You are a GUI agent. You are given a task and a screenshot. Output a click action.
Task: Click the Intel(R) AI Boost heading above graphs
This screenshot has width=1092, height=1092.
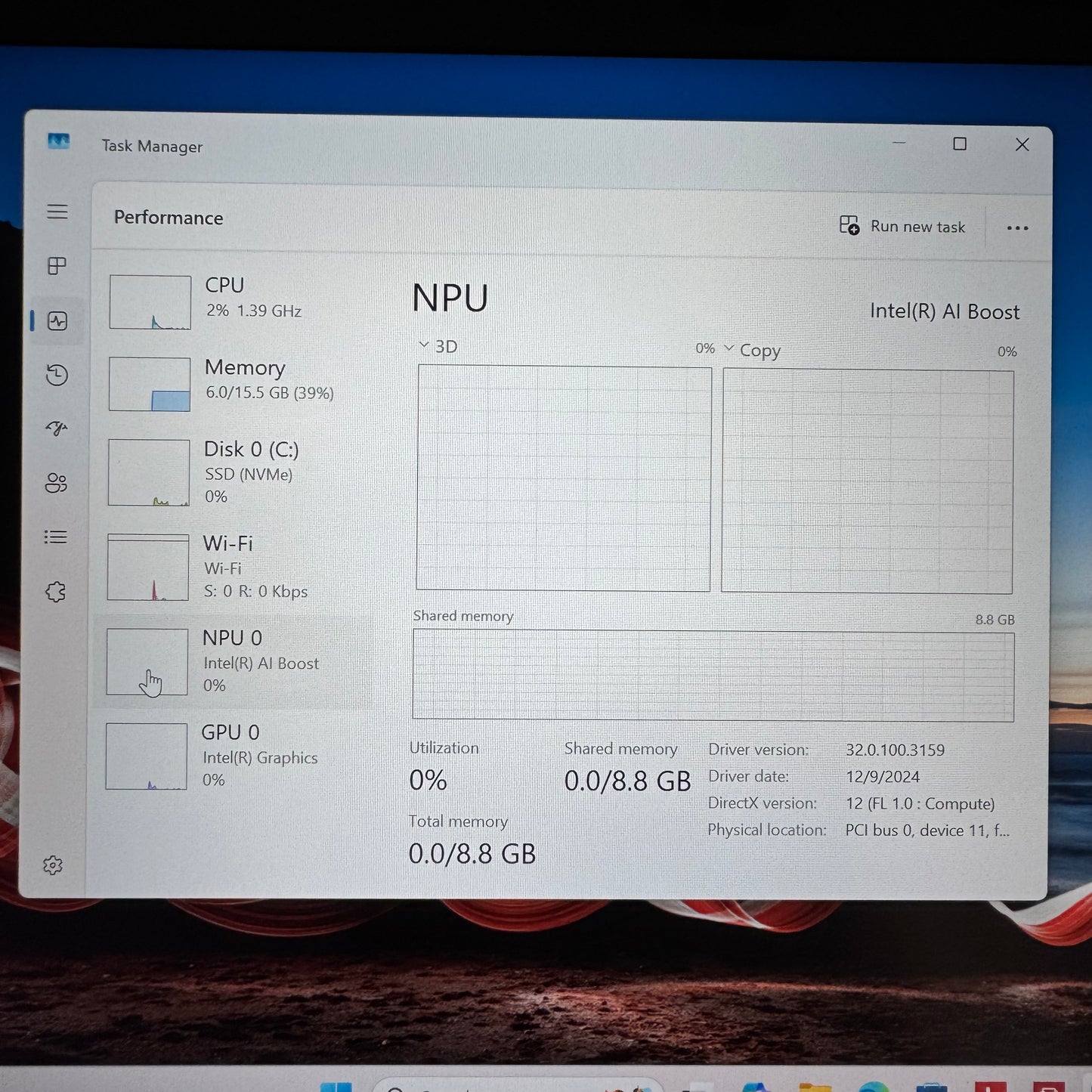coord(945,311)
